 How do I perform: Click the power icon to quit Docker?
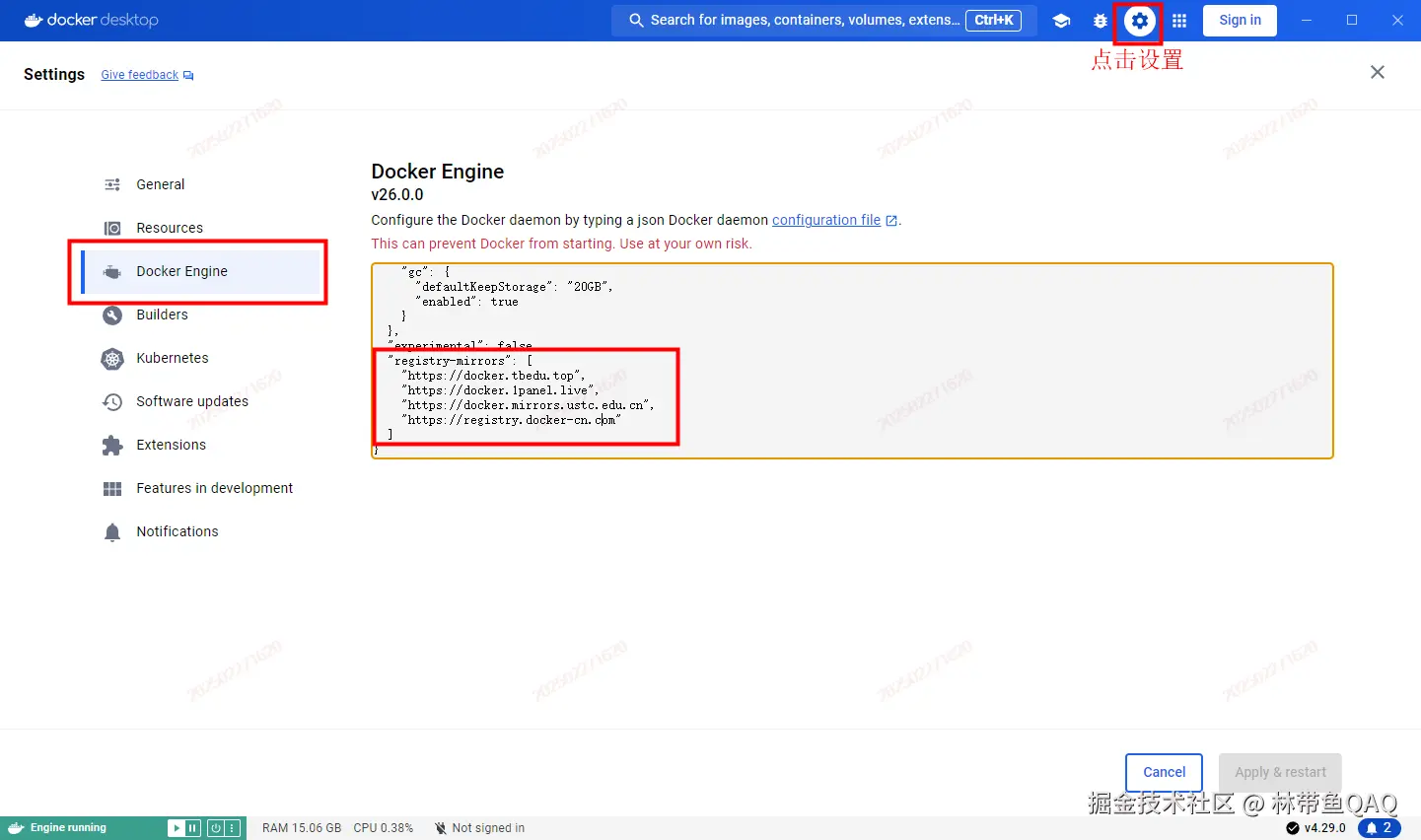point(215,828)
